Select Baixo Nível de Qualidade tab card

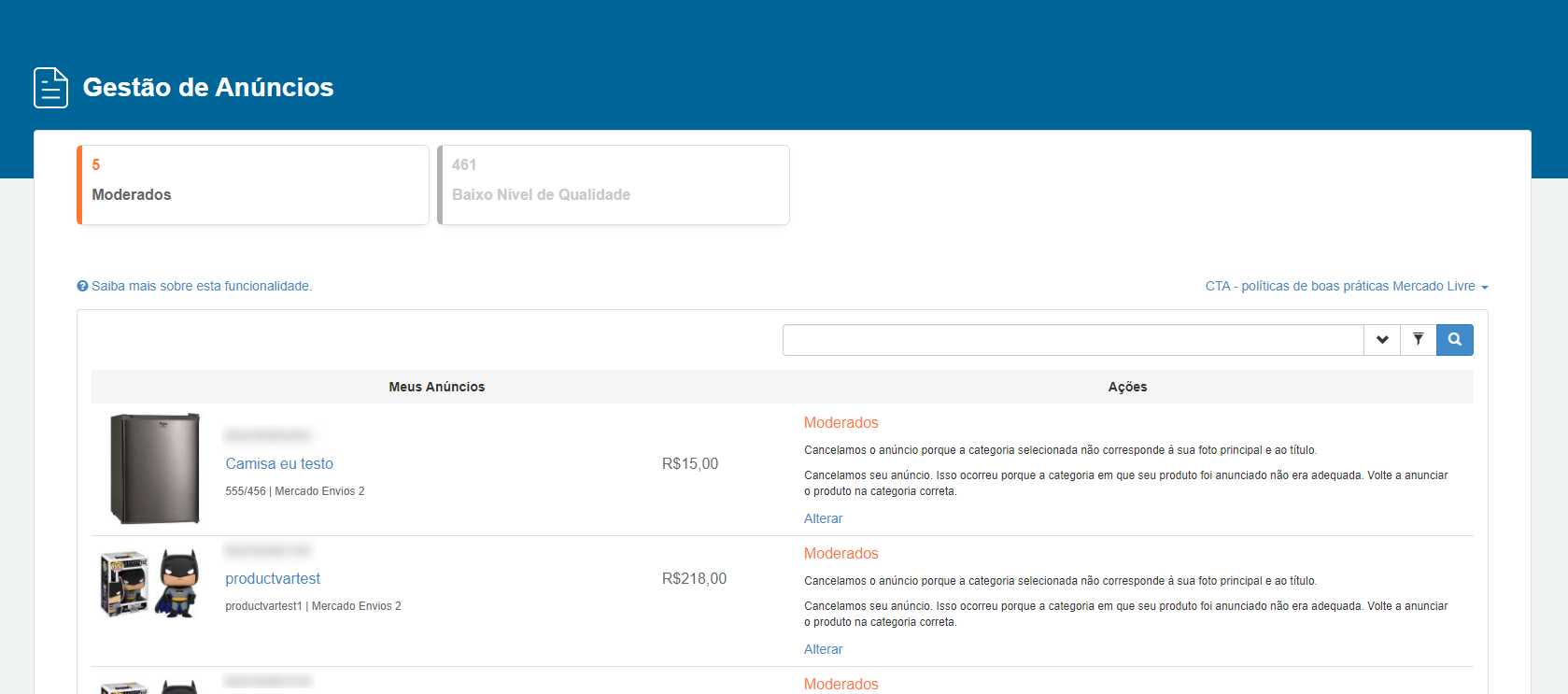coord(614,185)
